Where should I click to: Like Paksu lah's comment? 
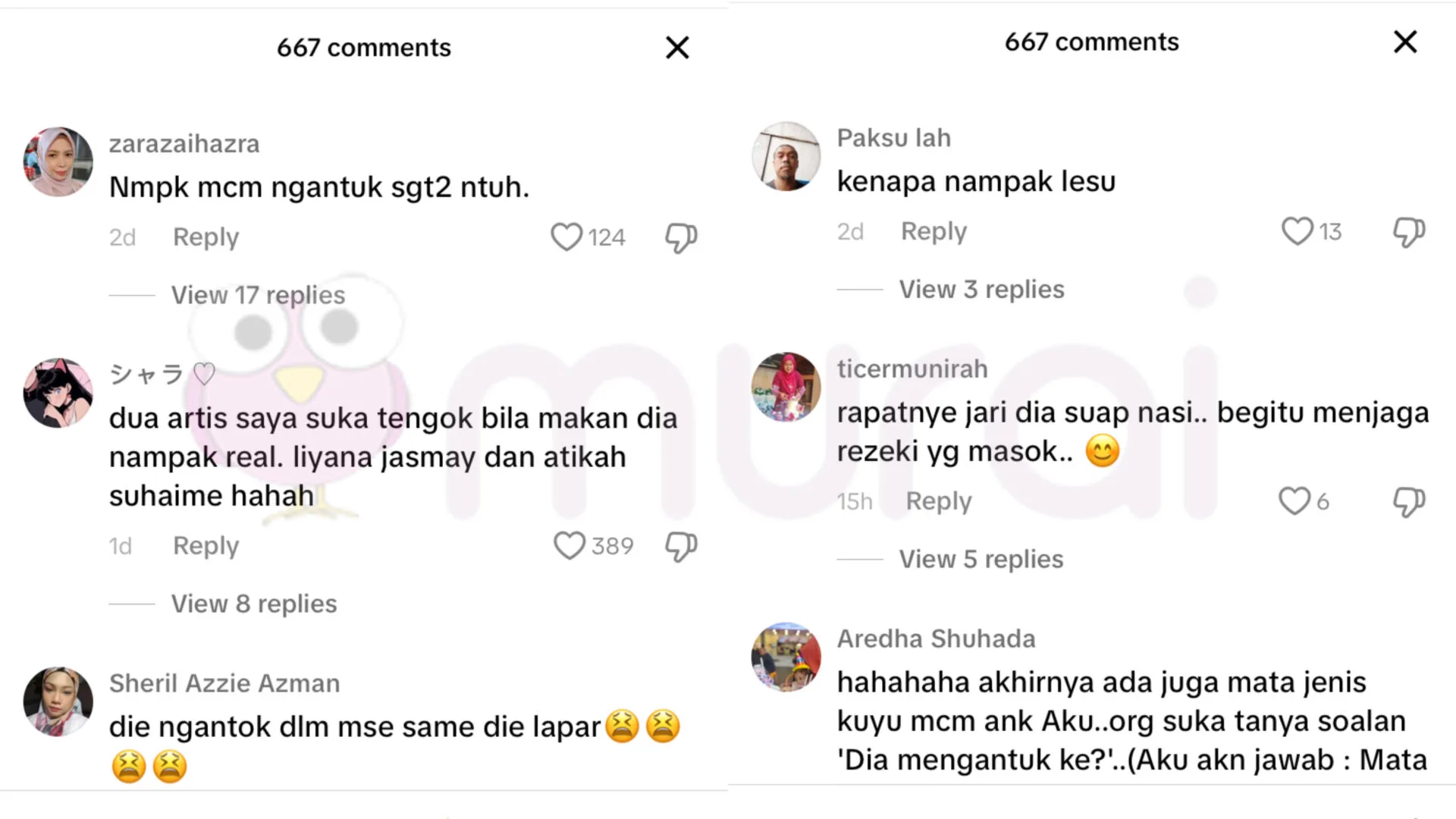(x=1297, y=231)
